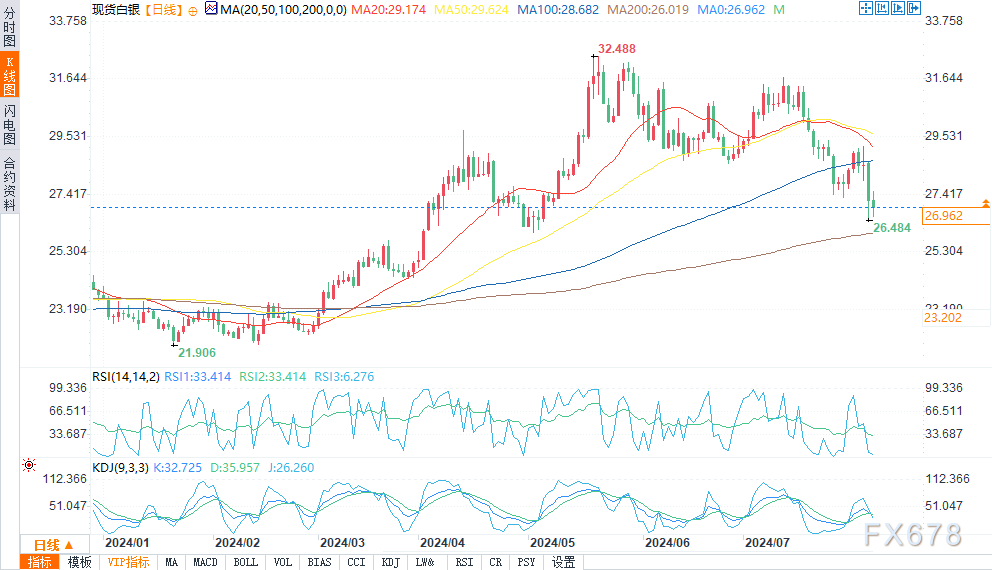Click the star icon on the current price line
The width and height of the screenshot is (992, 570).
click(x=987, y=203)
